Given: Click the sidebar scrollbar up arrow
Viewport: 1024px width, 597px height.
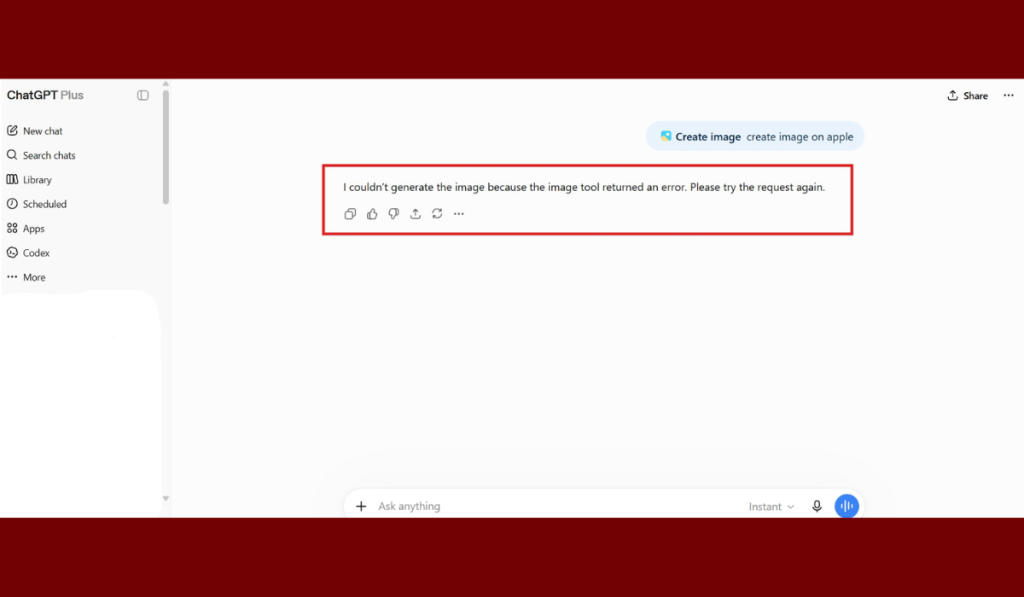Looking at the screenshot, I should click(x=166, y=84).
